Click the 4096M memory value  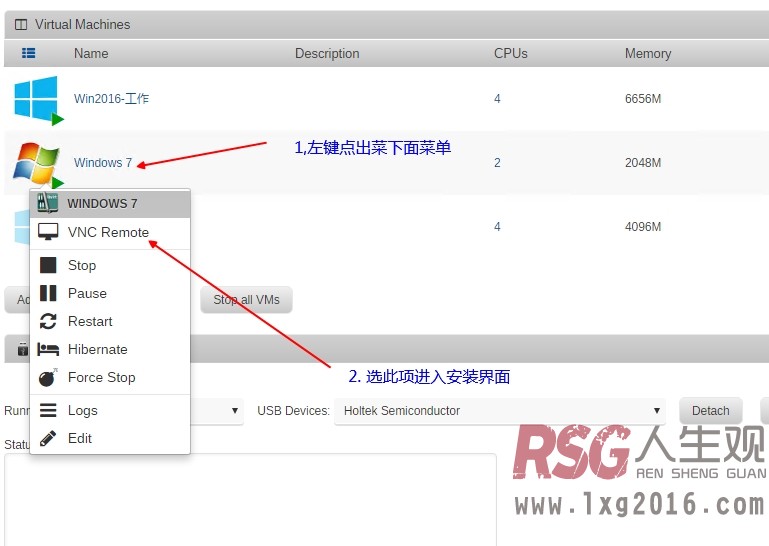643,227
